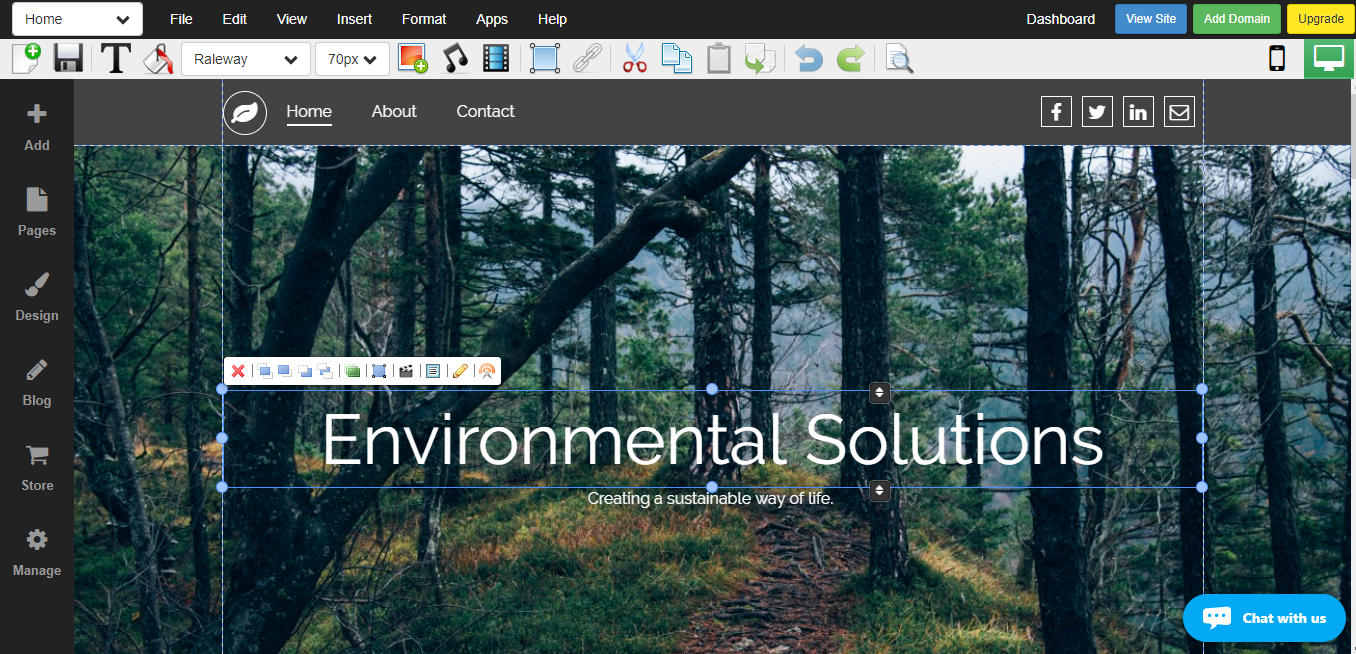1356x654 pixels.
Task: Insert audio with the music note icon
Action: pos(455,59)
